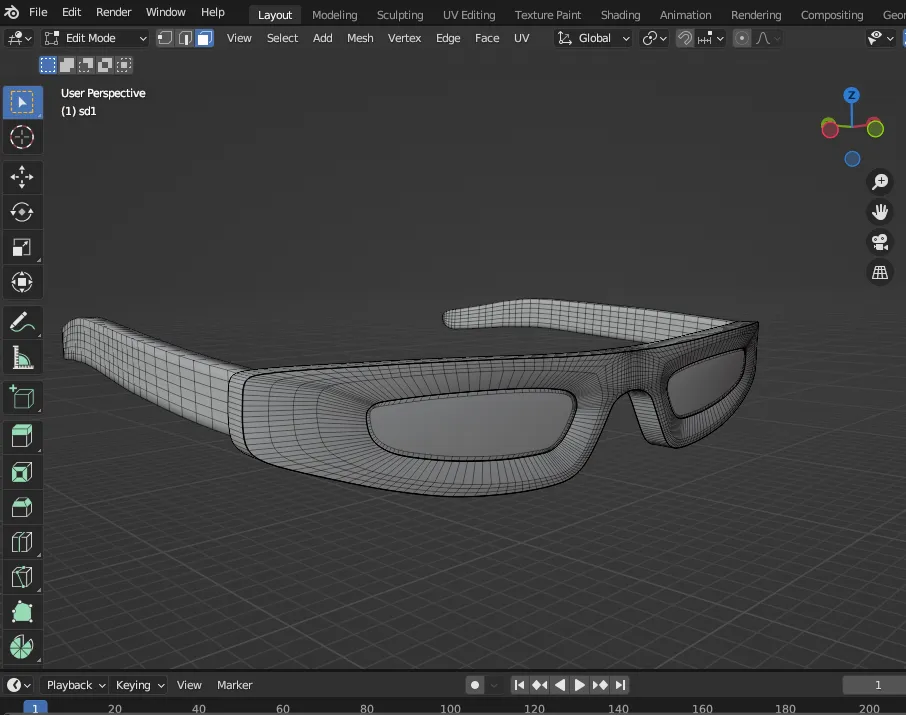
Task: Choose the Rotate tool
Action: pyautogui.click(x=22, y=212)
